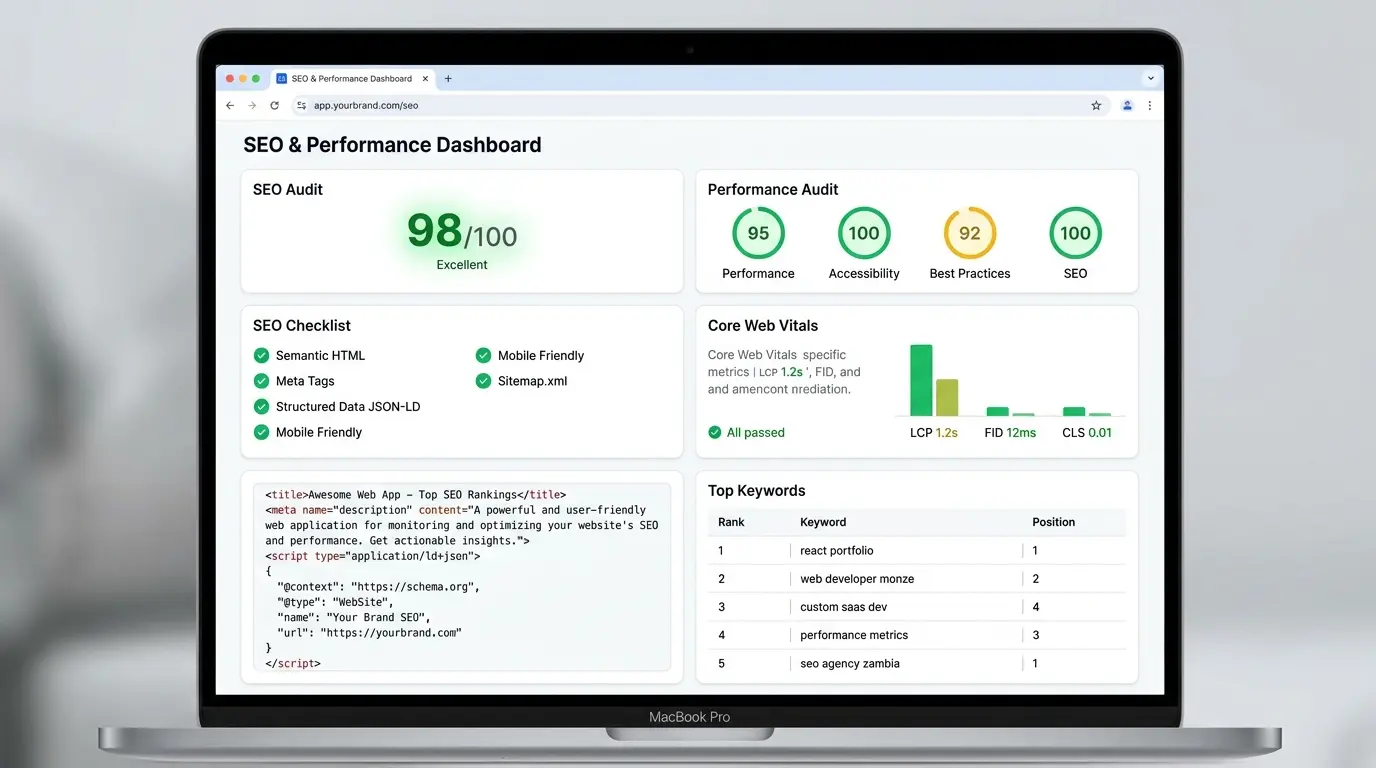The width and height of the screenshot is (1376, 768).
Task: Click the Rank column header
Action: tap(731, 522)
